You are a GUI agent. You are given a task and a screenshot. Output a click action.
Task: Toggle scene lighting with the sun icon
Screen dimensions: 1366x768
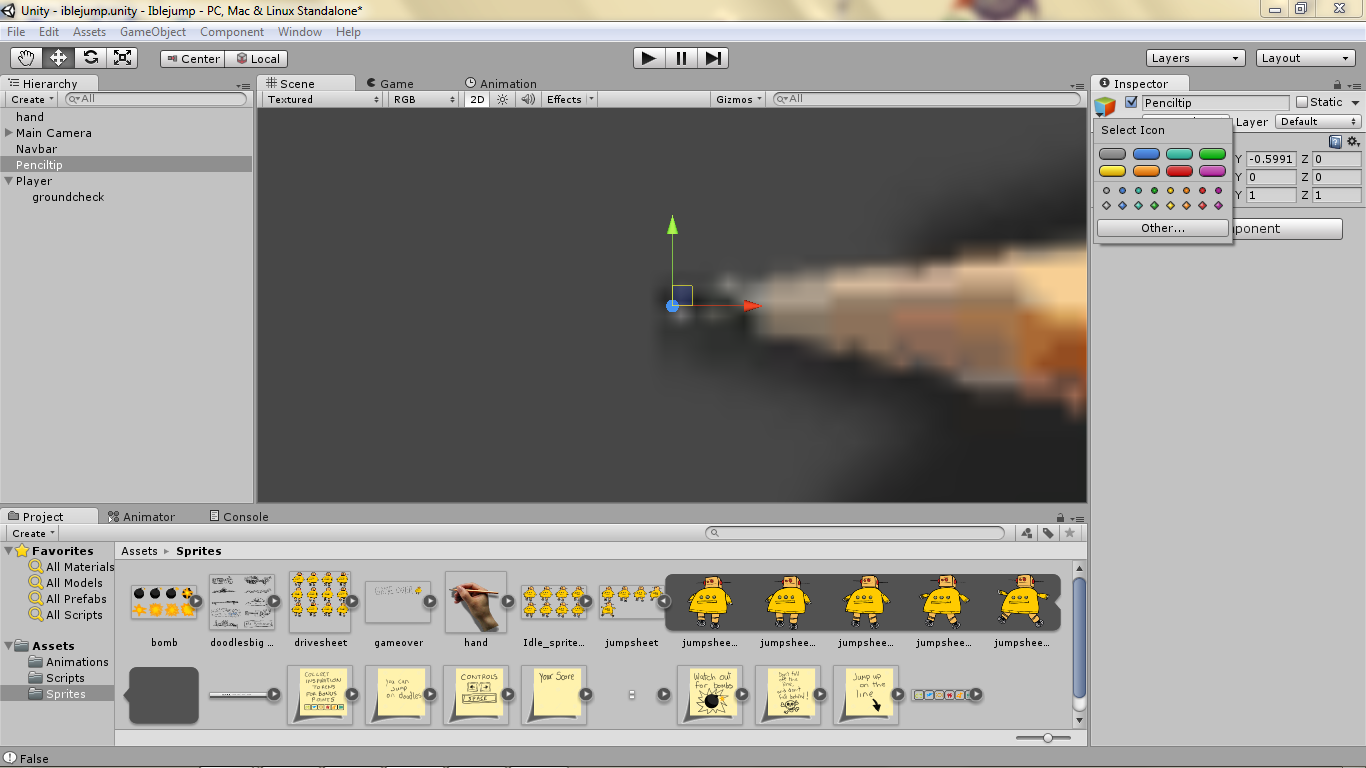(500, 99)
